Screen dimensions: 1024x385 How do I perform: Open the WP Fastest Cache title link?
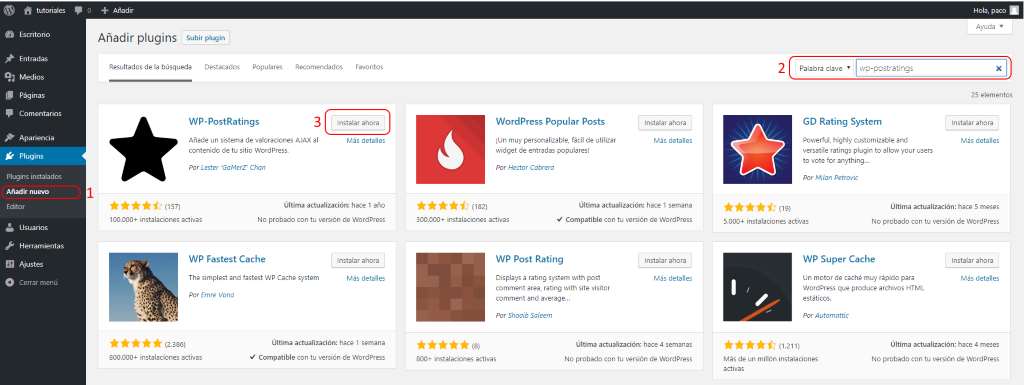click(x=227, y=259)
